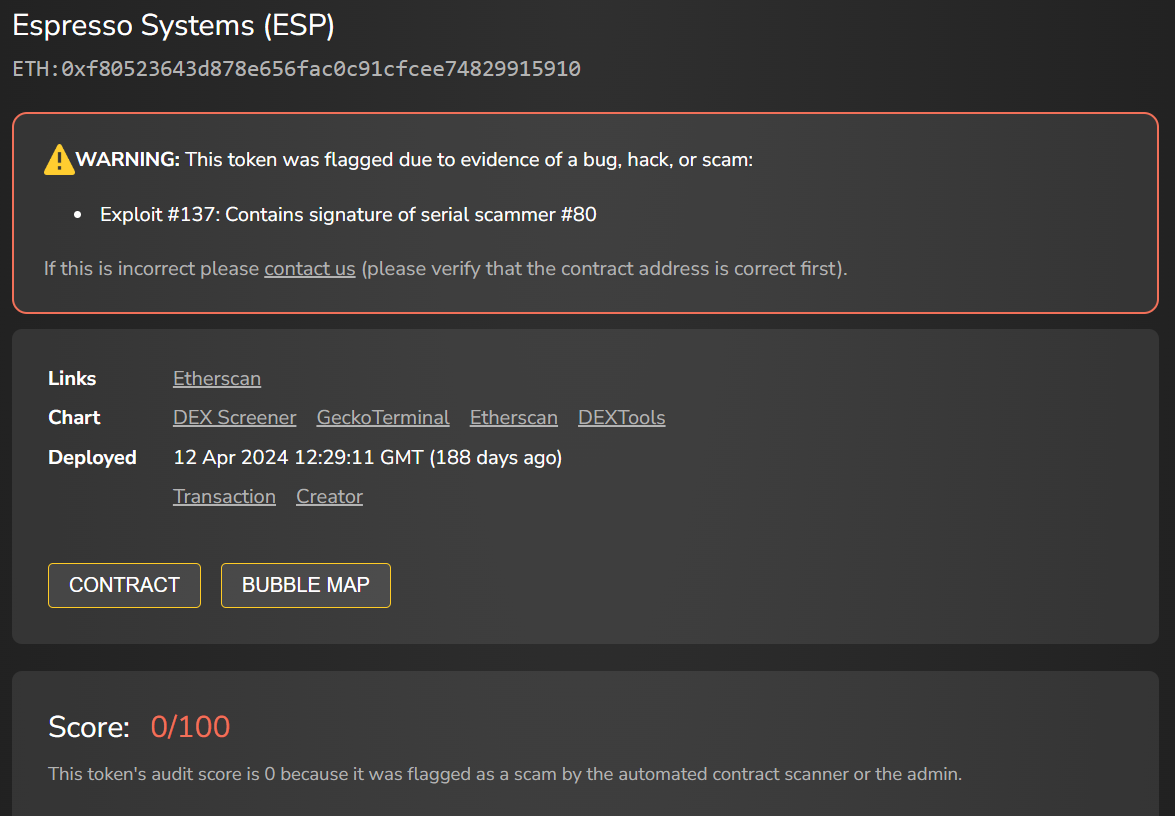Image resolution: width=1175 pixels, height=816 pixels.
Task: View the deployment Transaction link
Action: (x=224, y=496)
